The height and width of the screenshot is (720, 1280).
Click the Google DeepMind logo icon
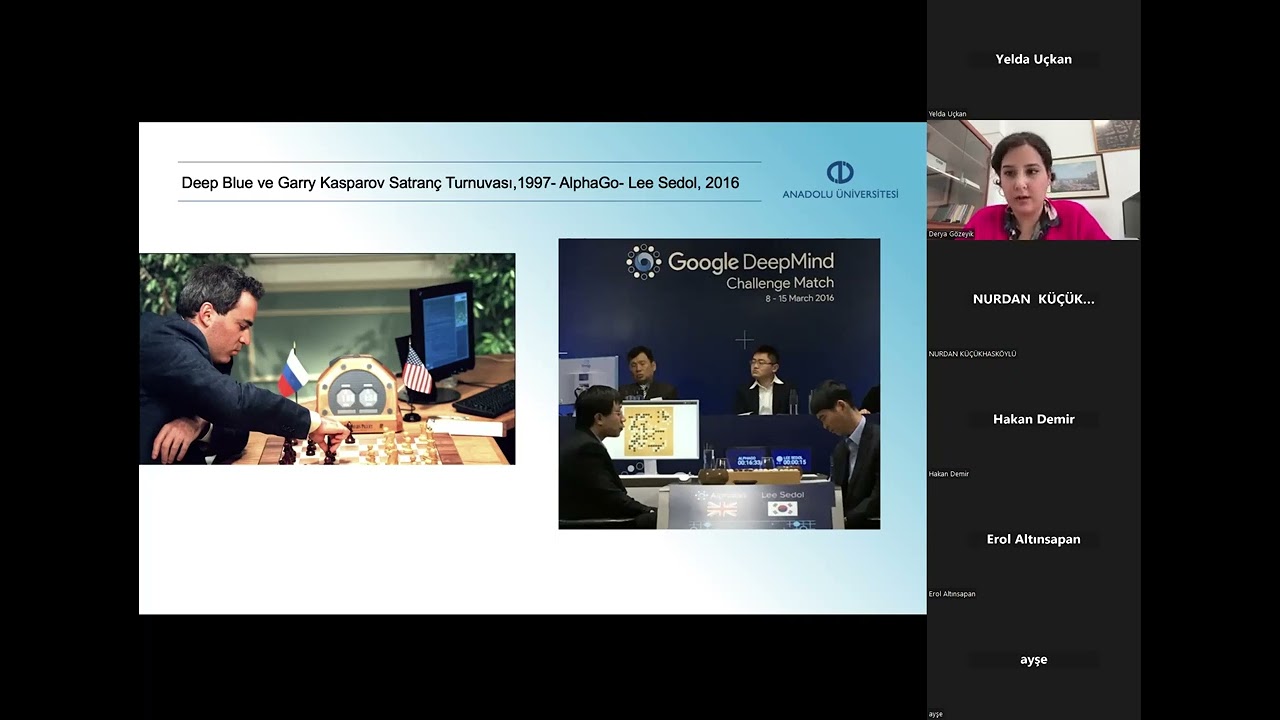pos(644,262)
